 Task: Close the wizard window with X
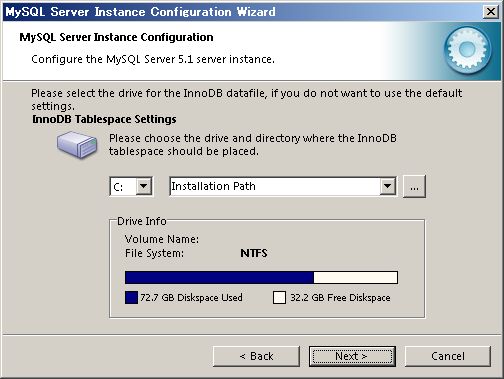point(490,12)
